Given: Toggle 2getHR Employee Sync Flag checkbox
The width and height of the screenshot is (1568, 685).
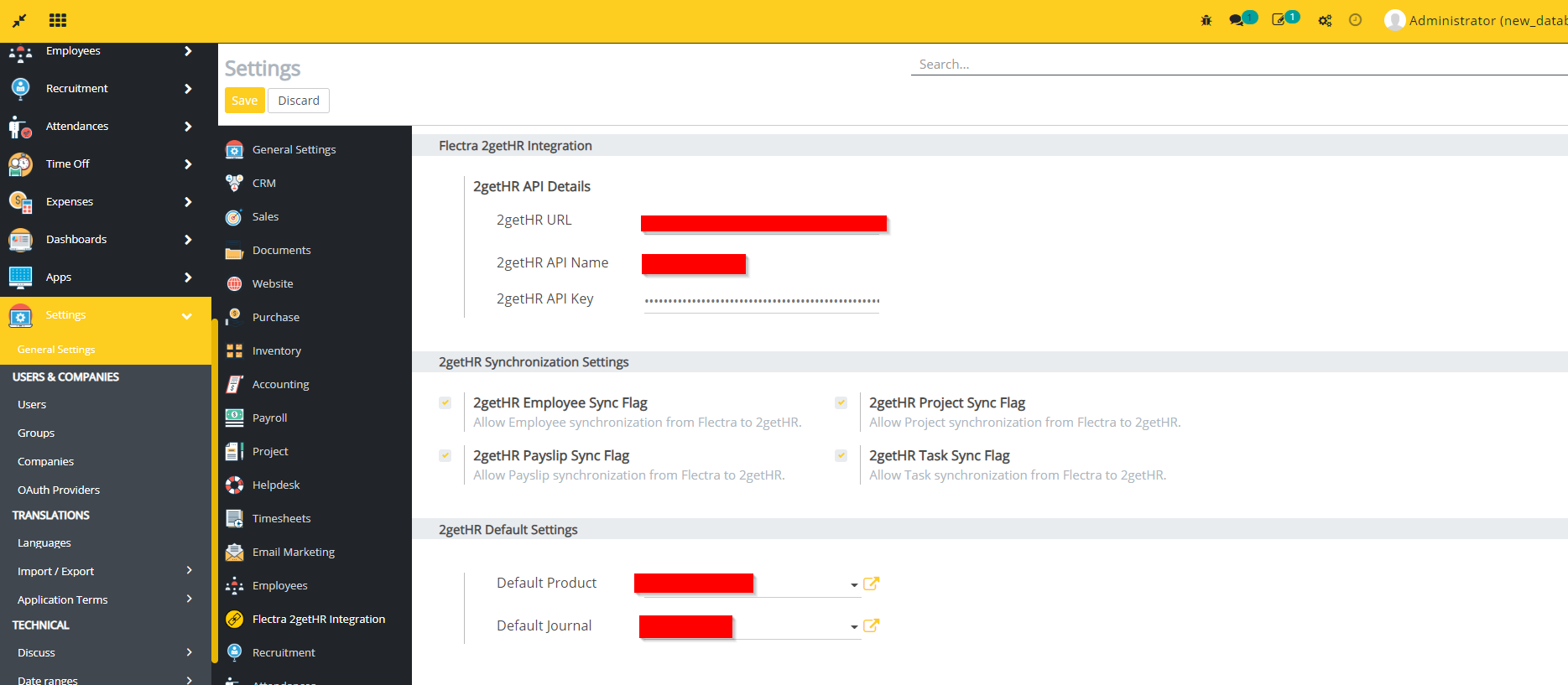Looking at the screenshot, I should pyautogui.click(x=445, y=403).
